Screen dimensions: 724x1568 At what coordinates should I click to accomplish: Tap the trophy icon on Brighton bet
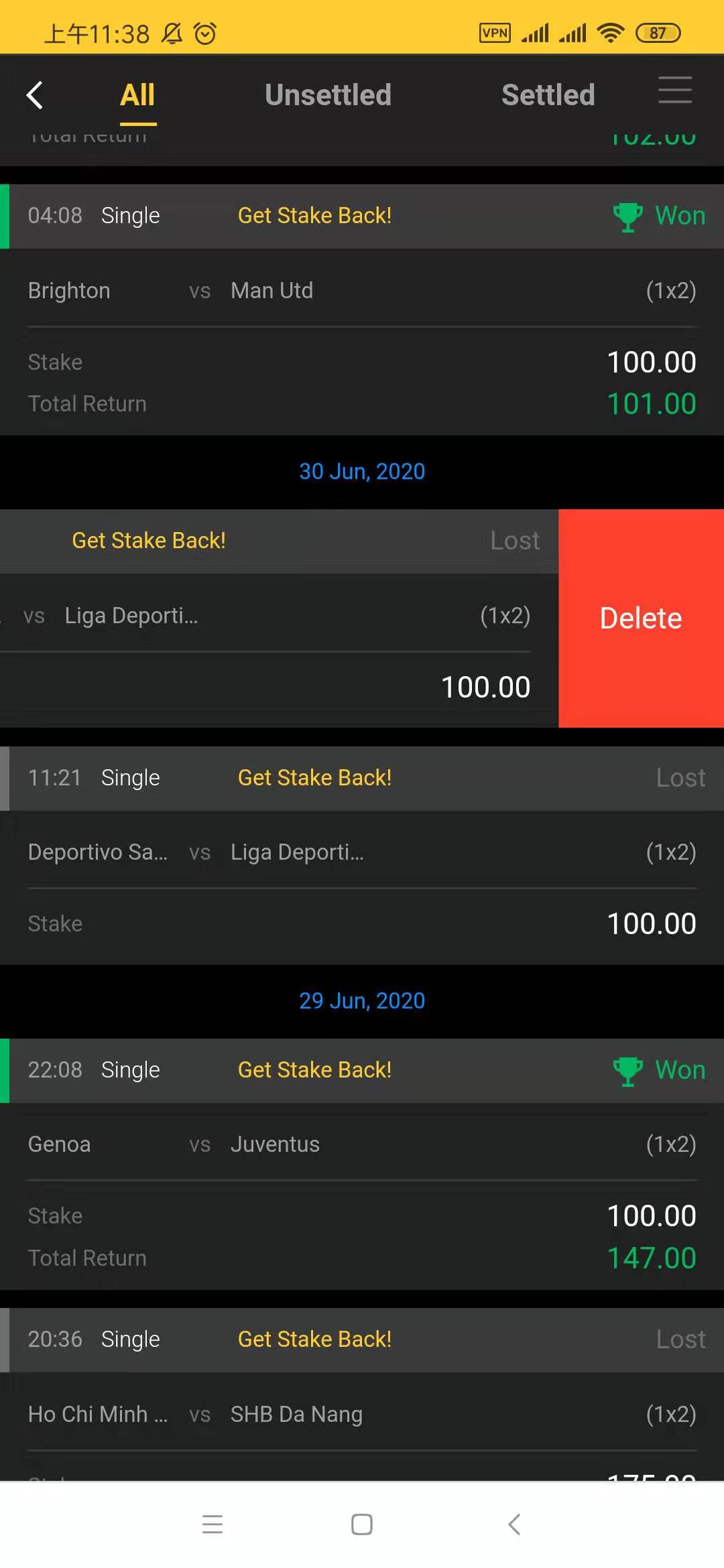point(627,216)
